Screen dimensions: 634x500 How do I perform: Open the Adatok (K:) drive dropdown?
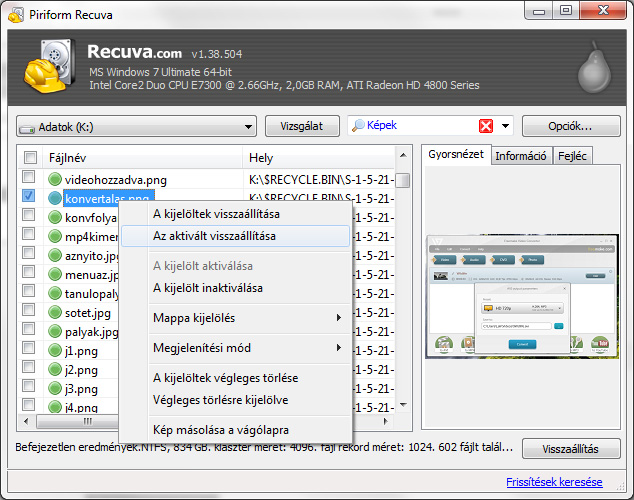pos(137,127)
